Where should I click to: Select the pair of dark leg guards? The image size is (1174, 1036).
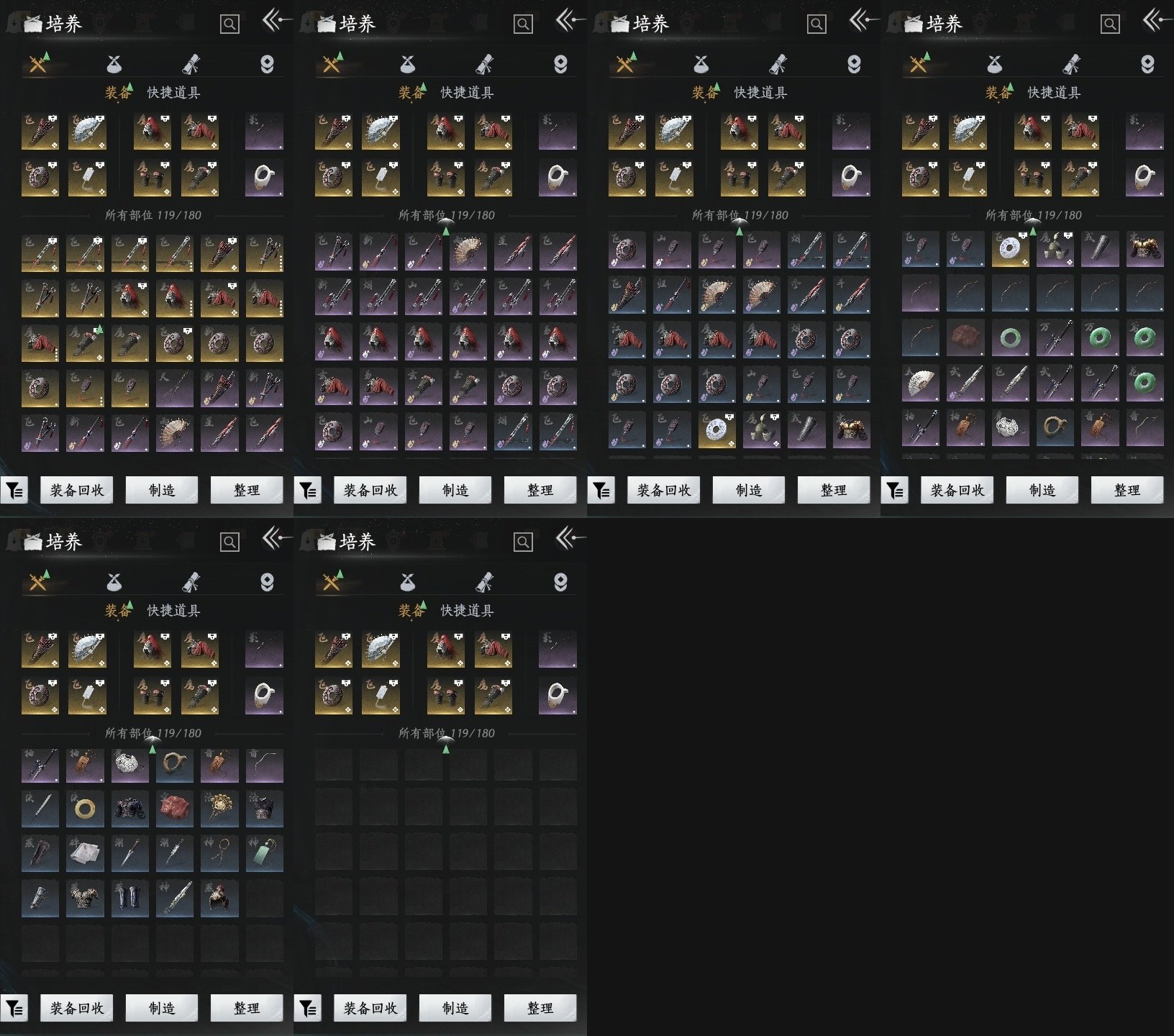(x=129, y=898)
